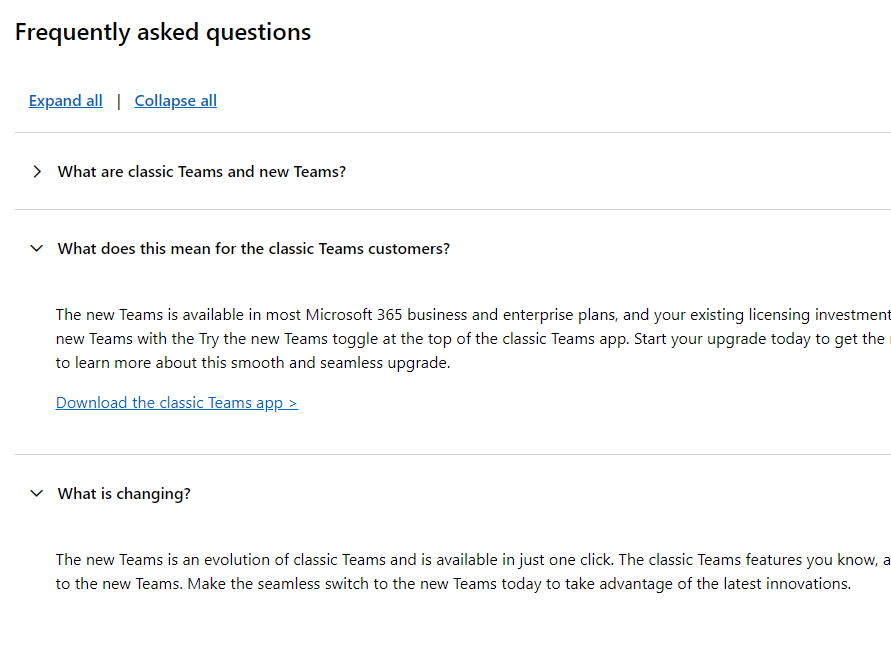Click the paragraph starting 'The new Teams is available'

pos(473,339)
